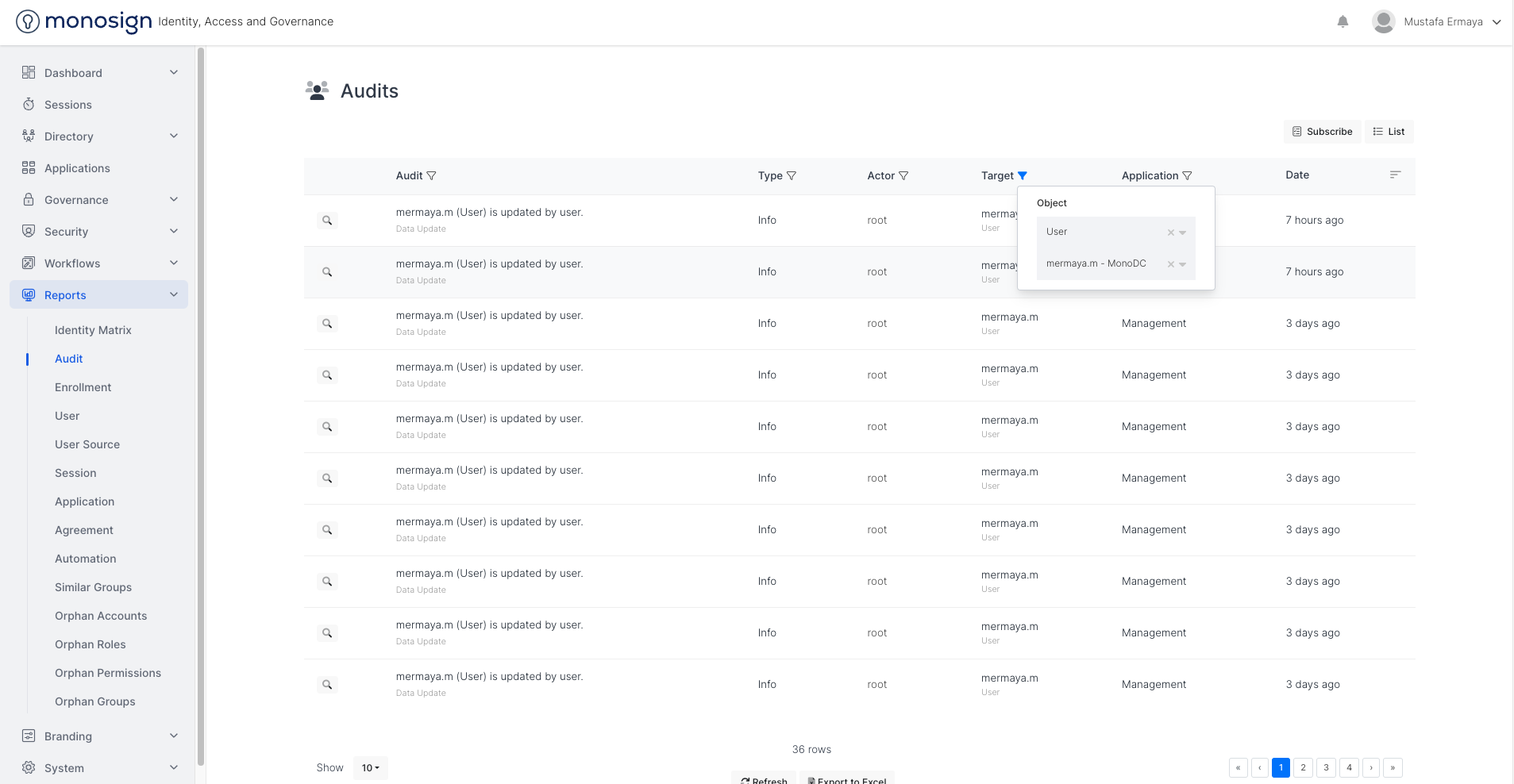The height and width of the screenshot is (784, 1514).
Task: Click the sort icon beside the Date column
Action: point(1395,175)
